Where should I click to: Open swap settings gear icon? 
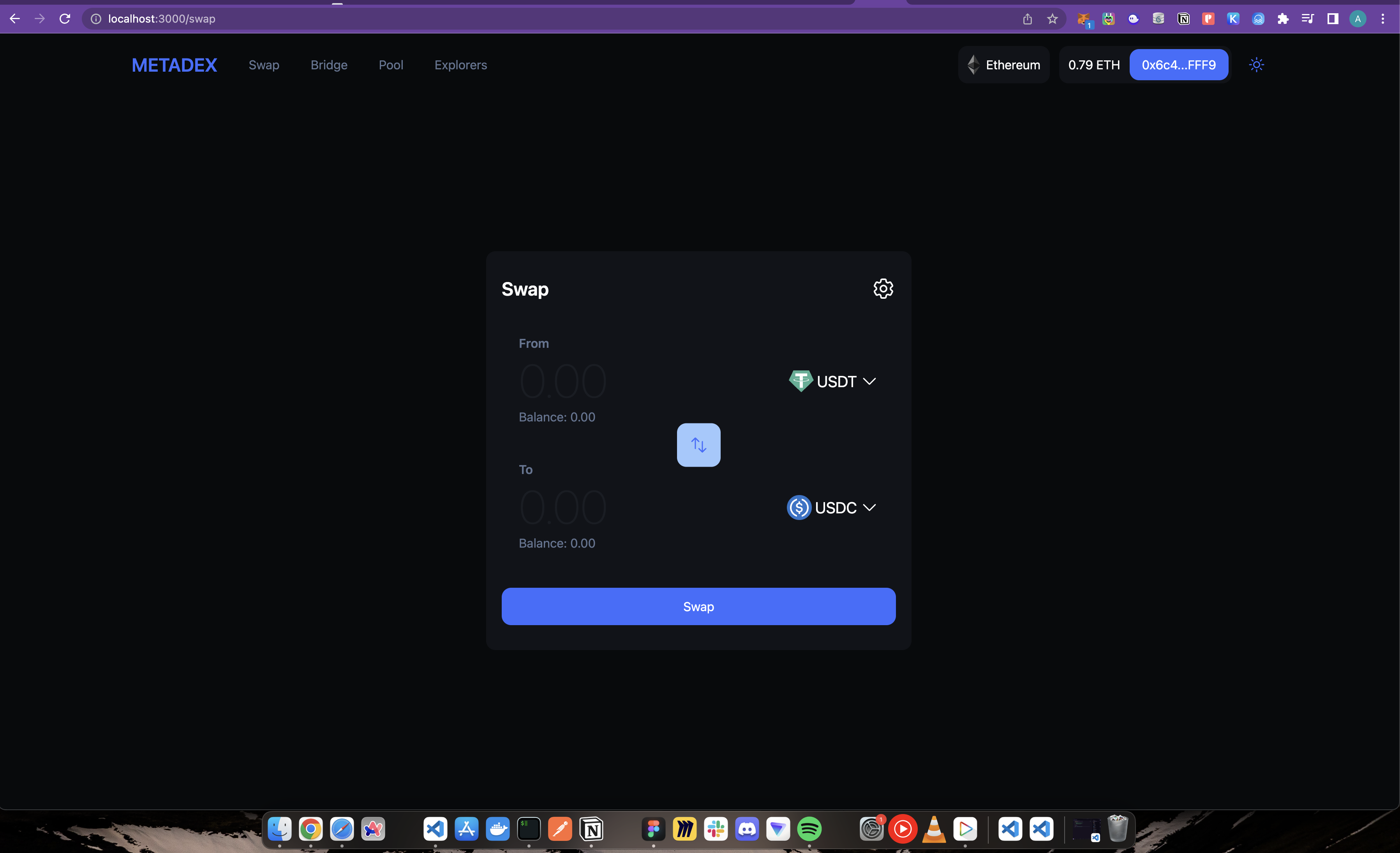pyautogui.click(x=882, y=289)
